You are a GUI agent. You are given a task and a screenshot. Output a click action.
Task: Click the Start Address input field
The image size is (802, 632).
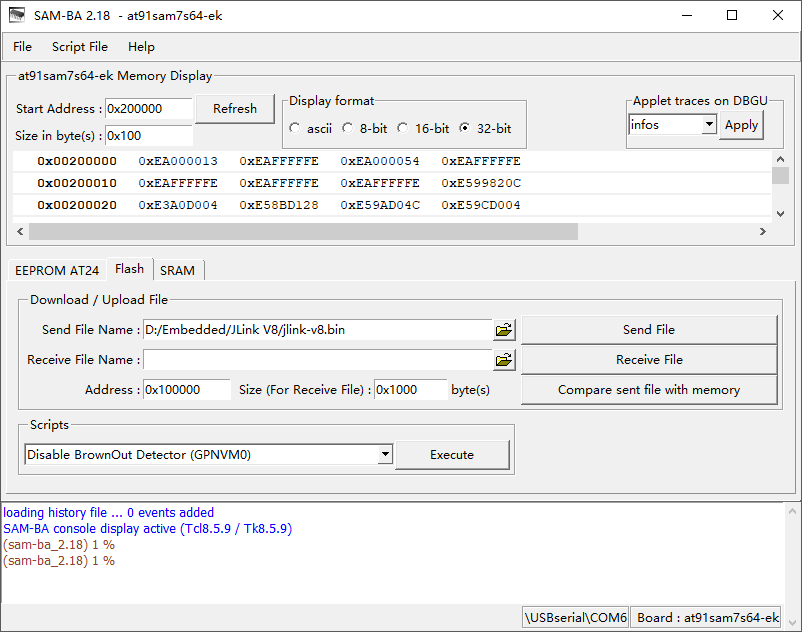tap(148, 108)
